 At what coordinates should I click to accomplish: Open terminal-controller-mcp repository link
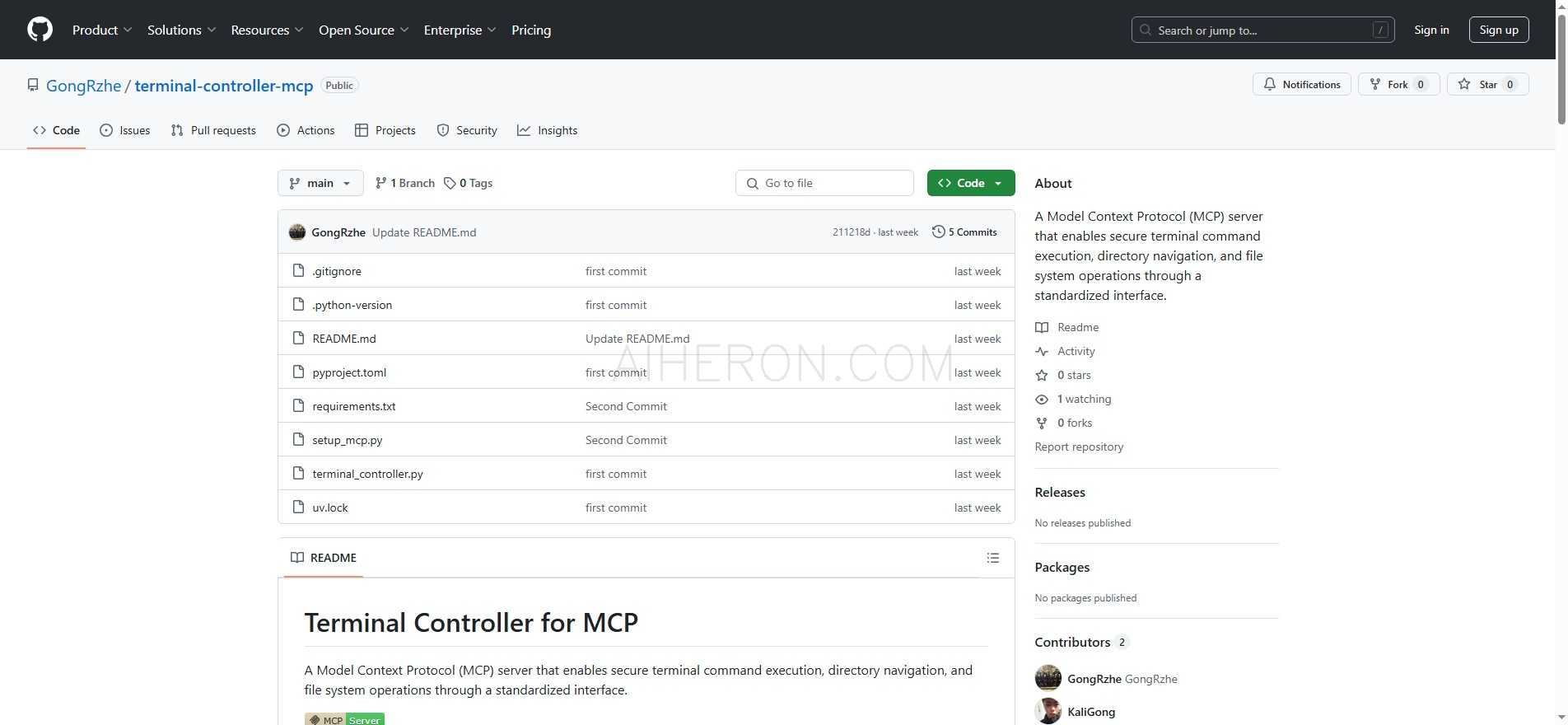224,86
